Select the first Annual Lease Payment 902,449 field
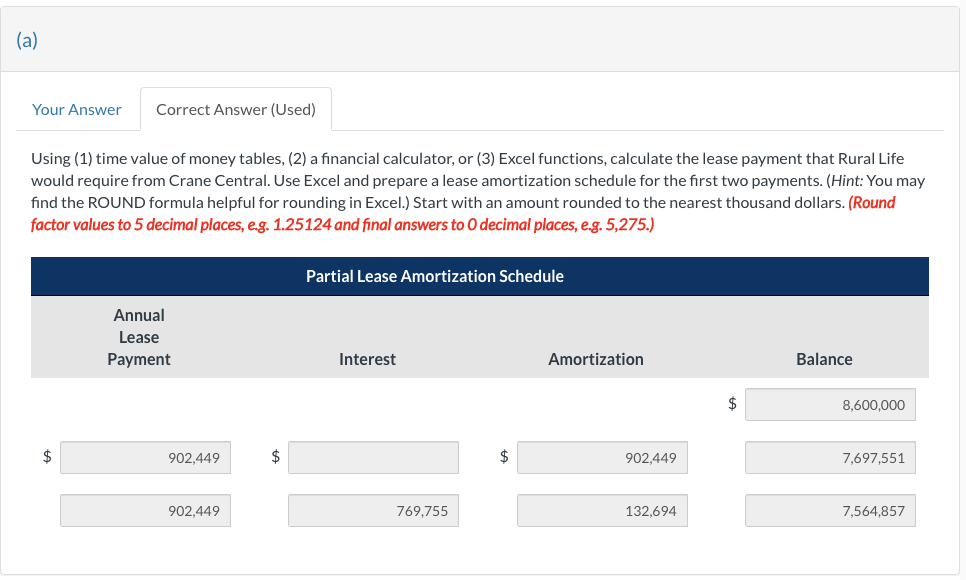 pyautogui.click(x=145, y=457)
